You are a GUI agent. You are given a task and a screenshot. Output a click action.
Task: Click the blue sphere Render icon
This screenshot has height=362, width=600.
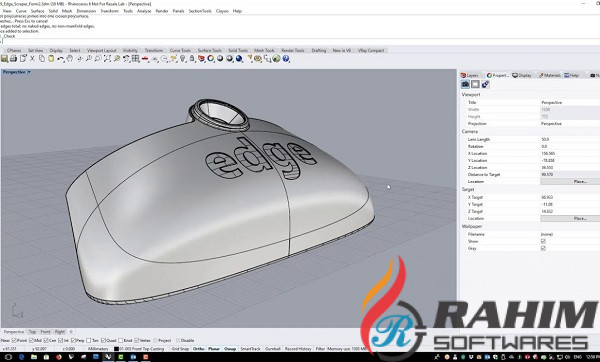click(x=239, y=59)
